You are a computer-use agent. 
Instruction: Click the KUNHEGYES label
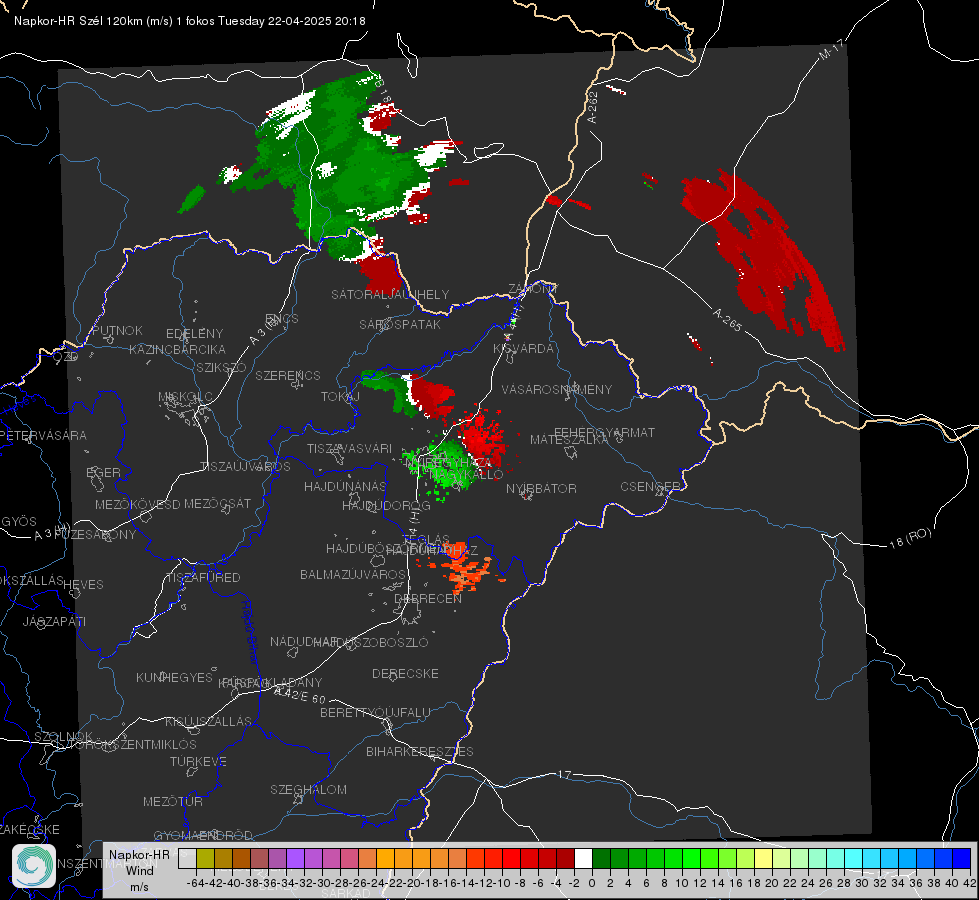tap(174, 677)
